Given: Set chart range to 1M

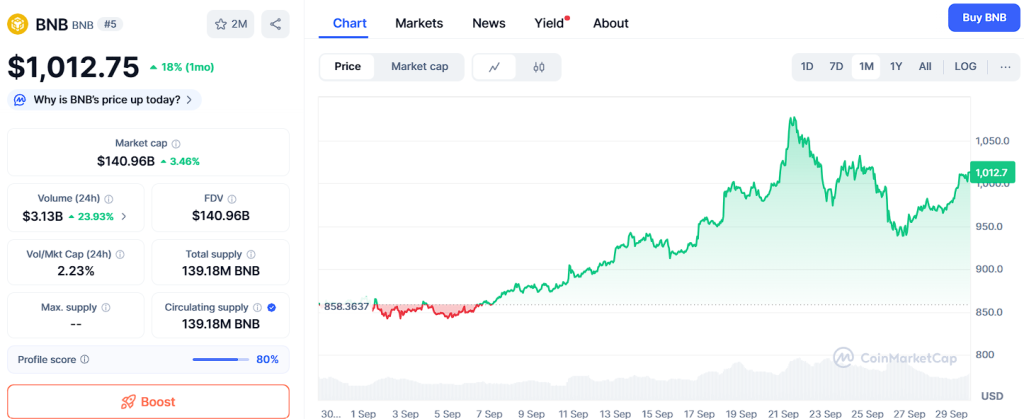Looking at the screenshot, I should tap(867, 67).
